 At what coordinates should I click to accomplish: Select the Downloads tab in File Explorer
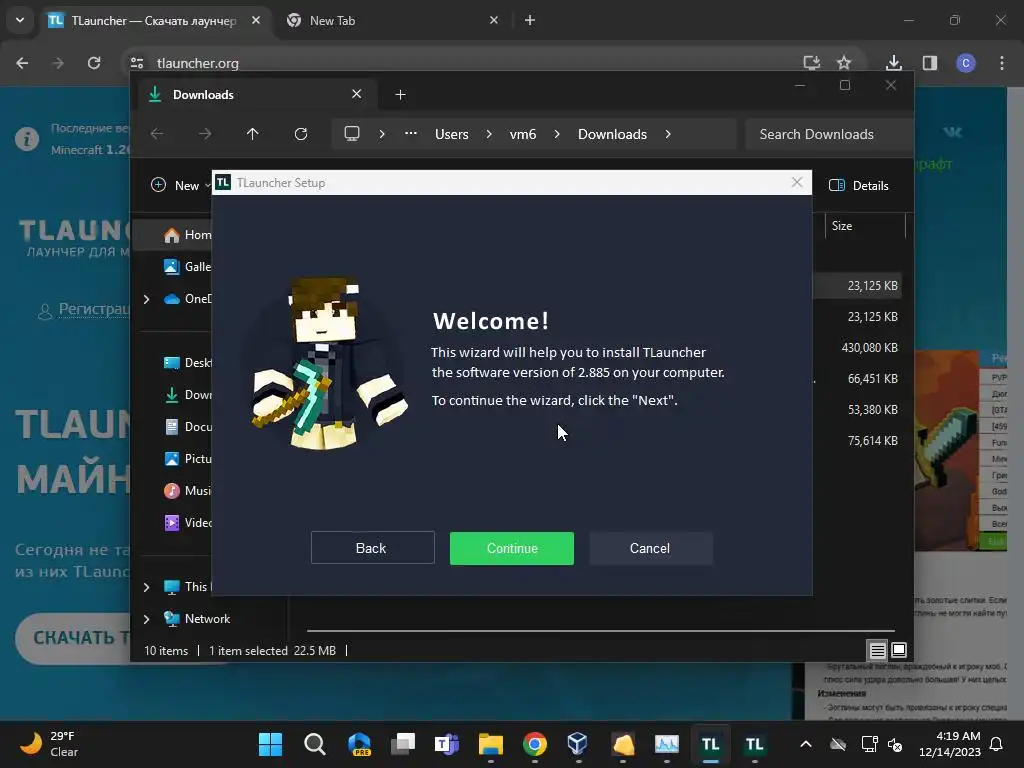click(x=255, y=95)
